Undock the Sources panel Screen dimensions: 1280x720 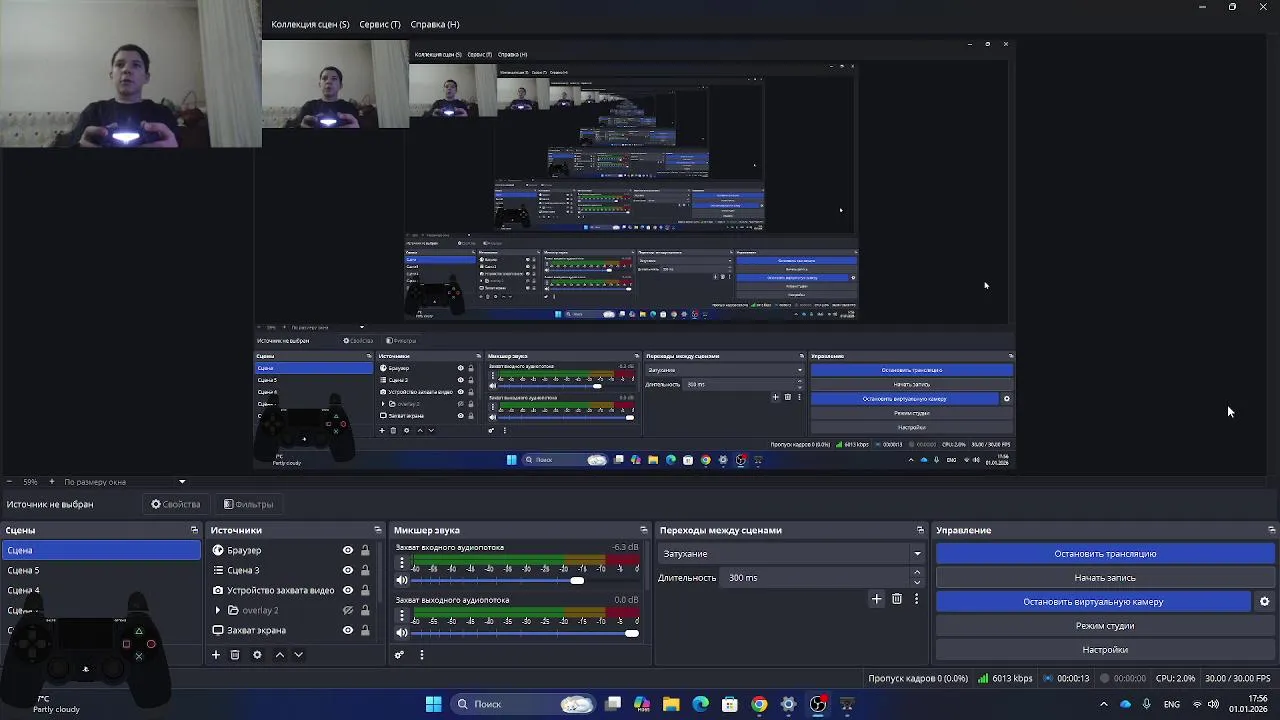(377, 530)
